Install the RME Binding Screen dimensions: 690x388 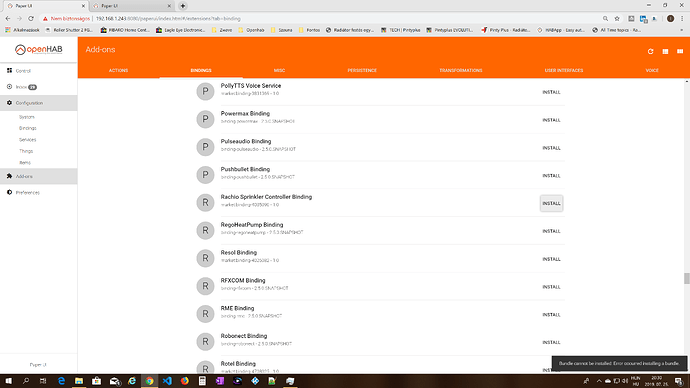(x=551, y=315)
